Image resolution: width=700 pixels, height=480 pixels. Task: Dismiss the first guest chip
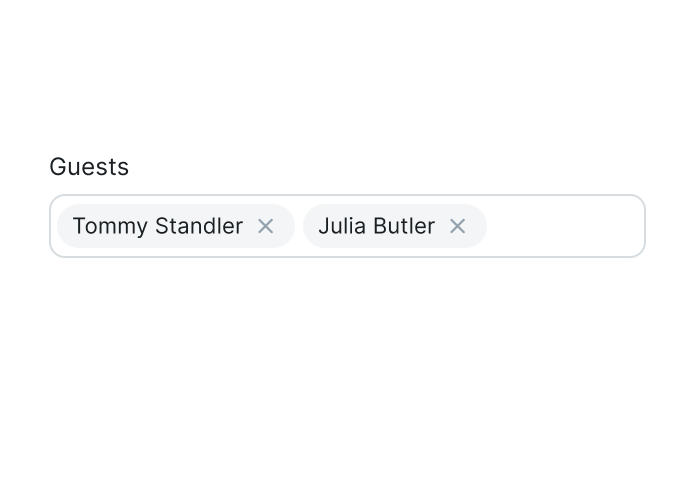pyautogui.click(x=266, y=226)
